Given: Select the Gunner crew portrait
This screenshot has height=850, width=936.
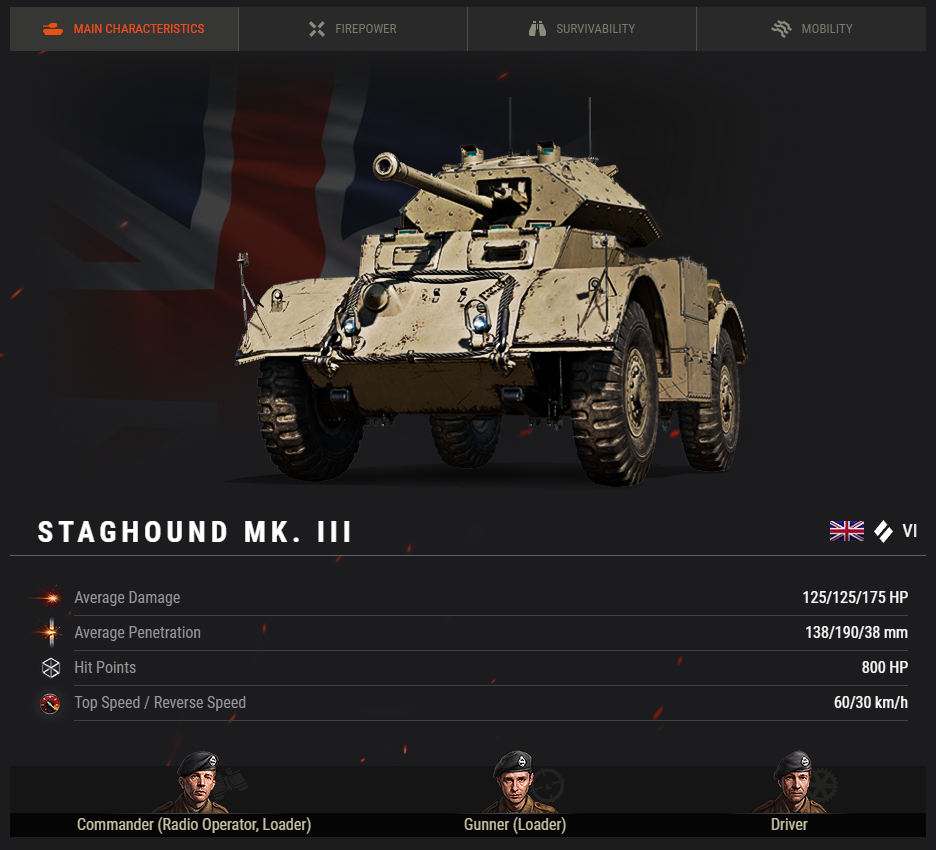Looking at the screenshot, I should [x=516, y=781].
